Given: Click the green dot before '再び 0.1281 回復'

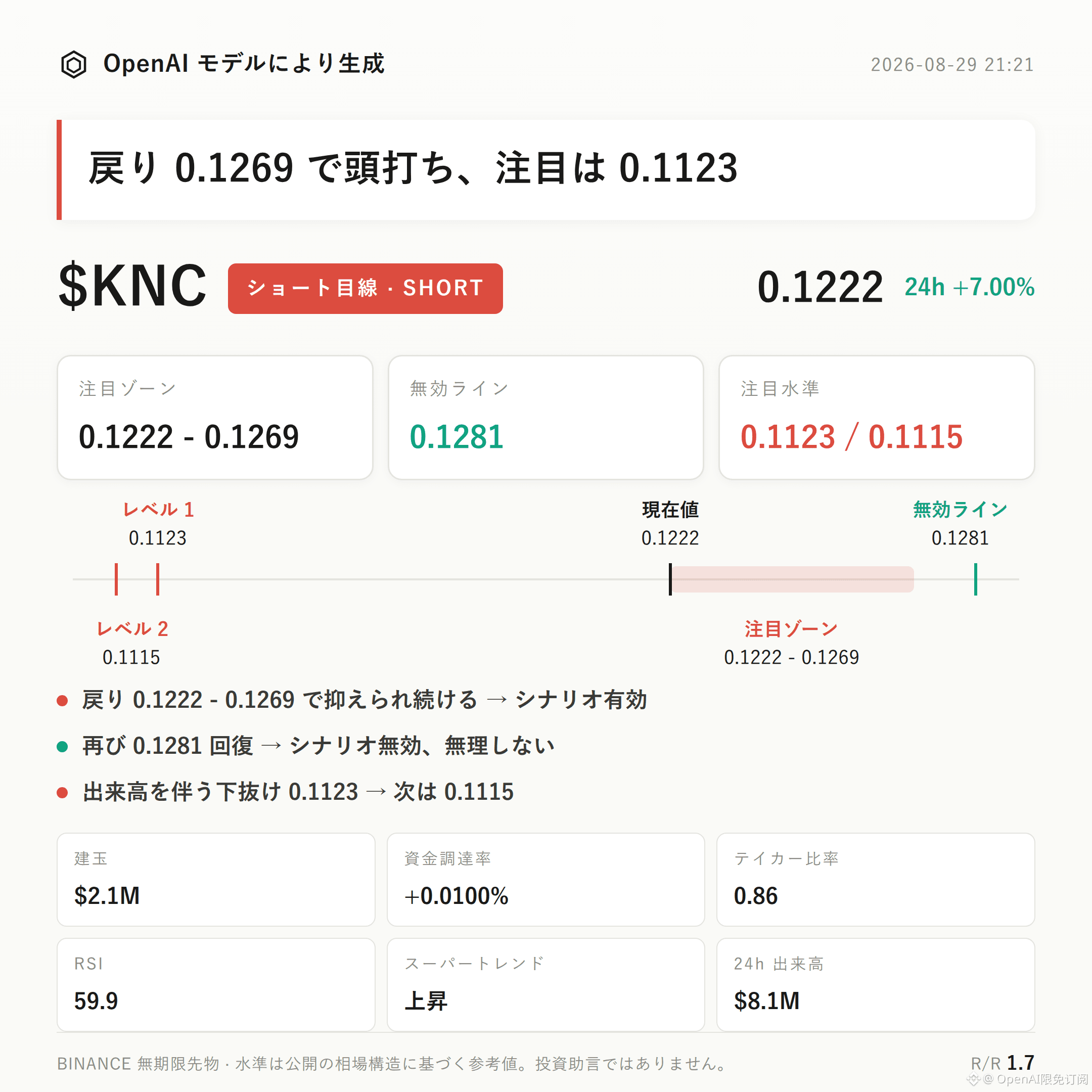Looking at the screenshot, I should coord(62,747).
